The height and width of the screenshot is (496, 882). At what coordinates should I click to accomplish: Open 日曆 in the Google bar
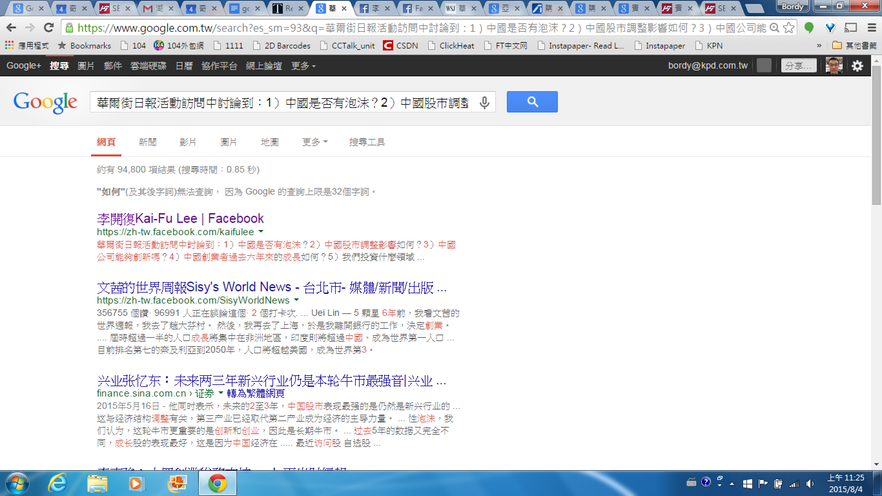(183, 66)
